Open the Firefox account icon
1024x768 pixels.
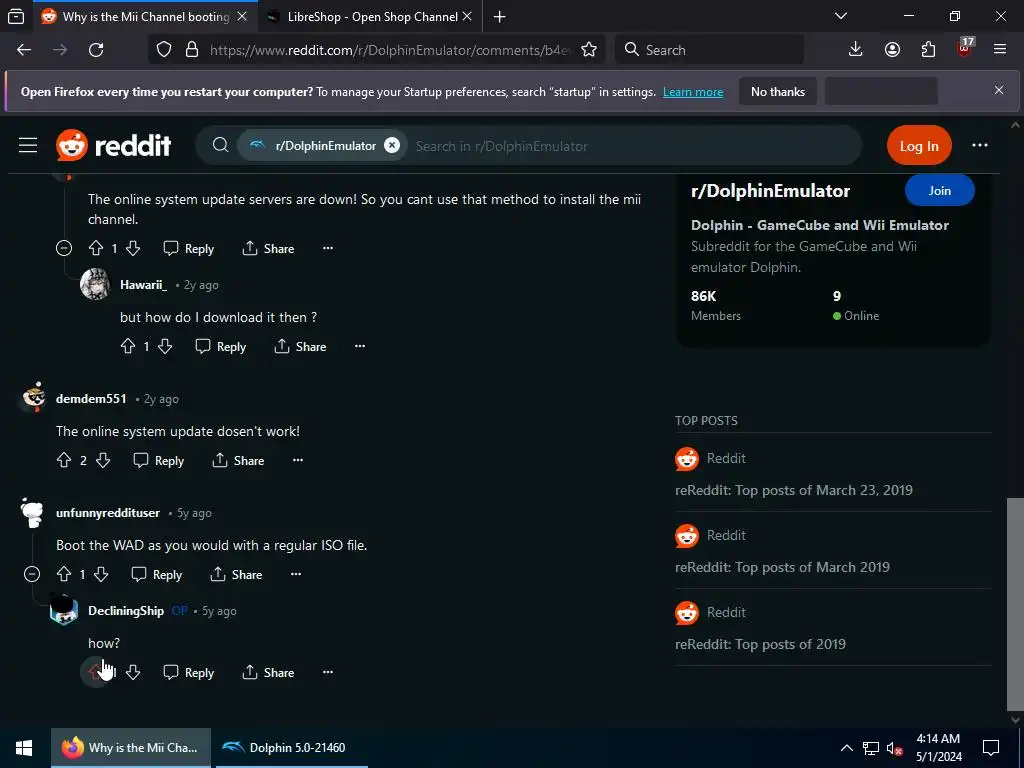coord(892,50)
